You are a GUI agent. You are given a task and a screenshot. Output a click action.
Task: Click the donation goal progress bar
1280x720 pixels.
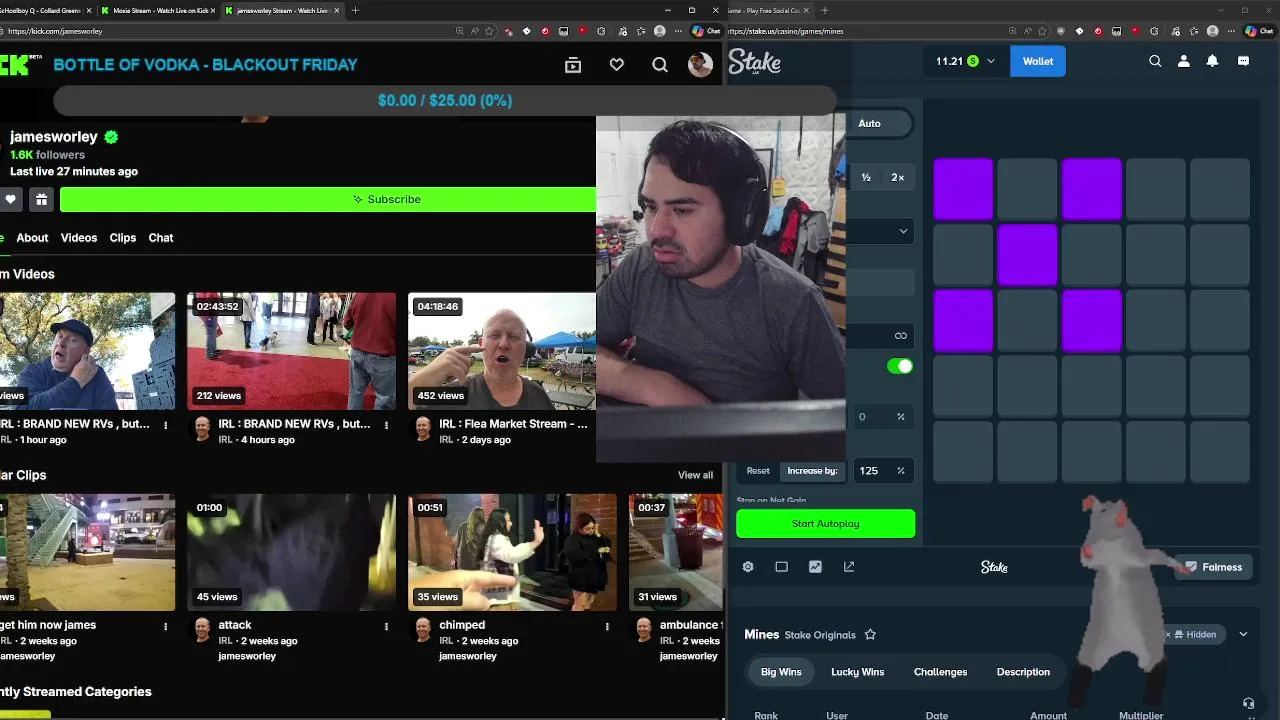point(445,101)
